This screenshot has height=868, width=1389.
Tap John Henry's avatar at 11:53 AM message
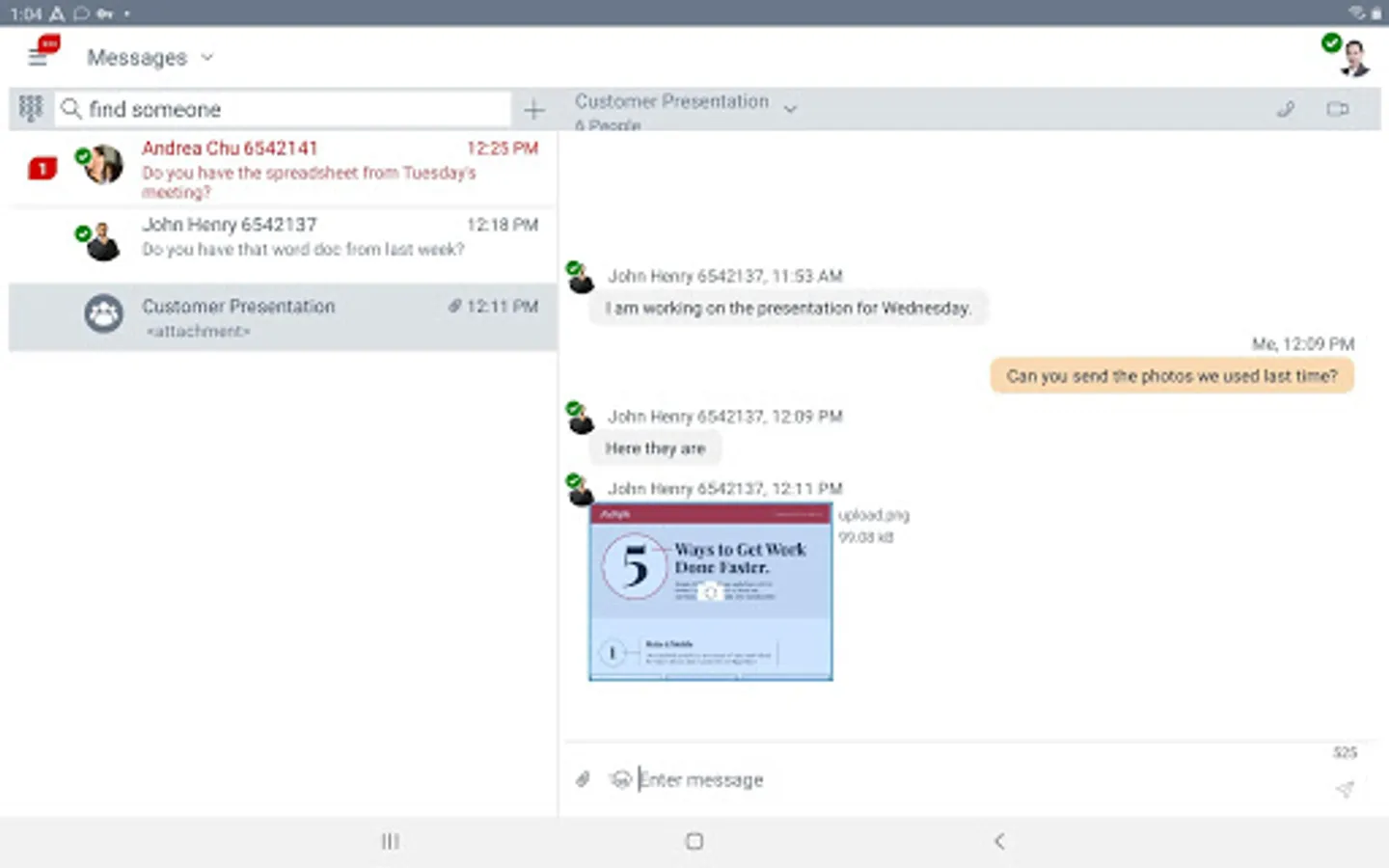pyautogui.click(x=581, y=278)
